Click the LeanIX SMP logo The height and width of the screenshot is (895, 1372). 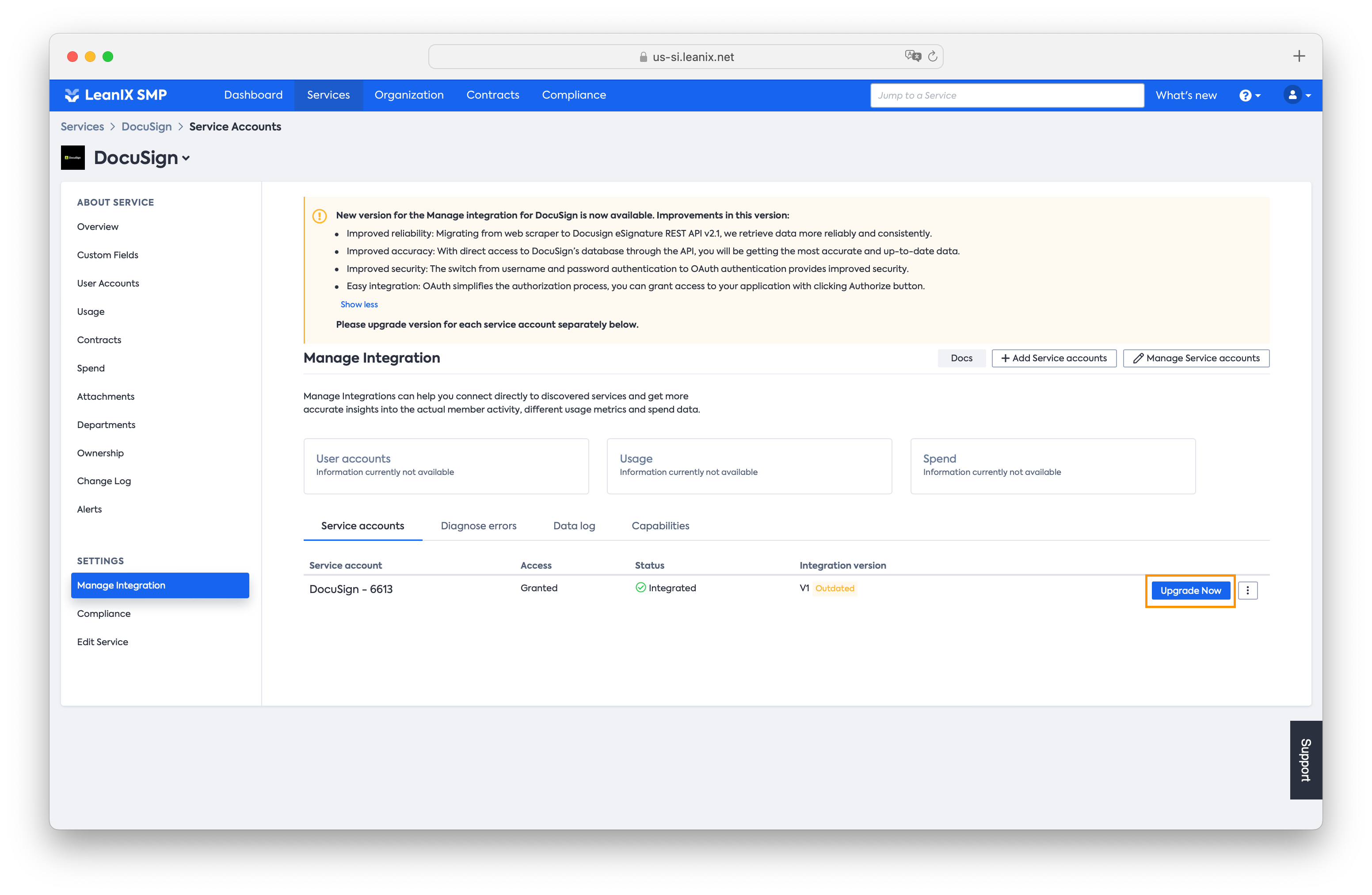click(x=116, y=95)
